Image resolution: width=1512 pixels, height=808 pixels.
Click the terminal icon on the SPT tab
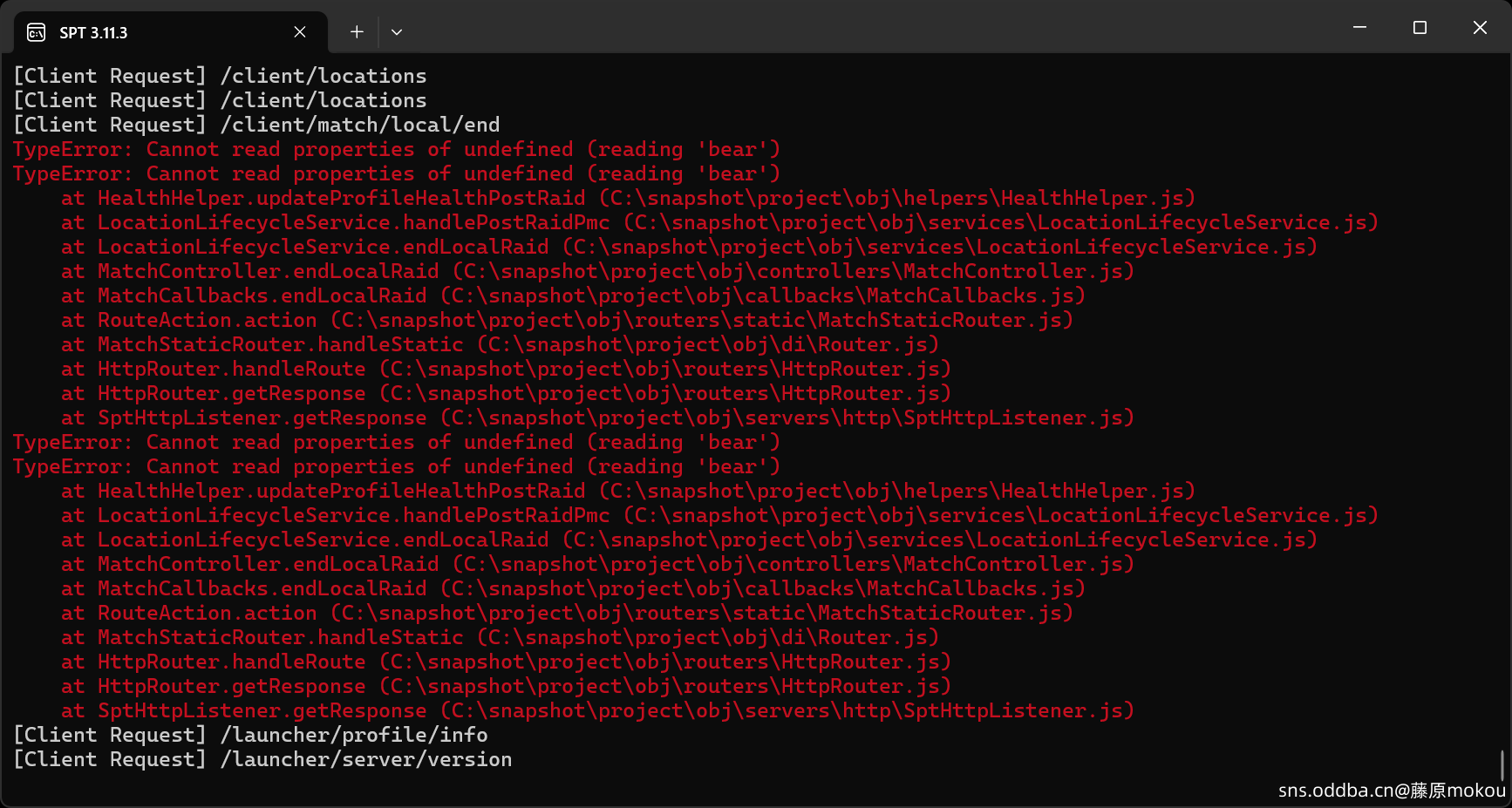pyautogui.click(x=36, y=32)
